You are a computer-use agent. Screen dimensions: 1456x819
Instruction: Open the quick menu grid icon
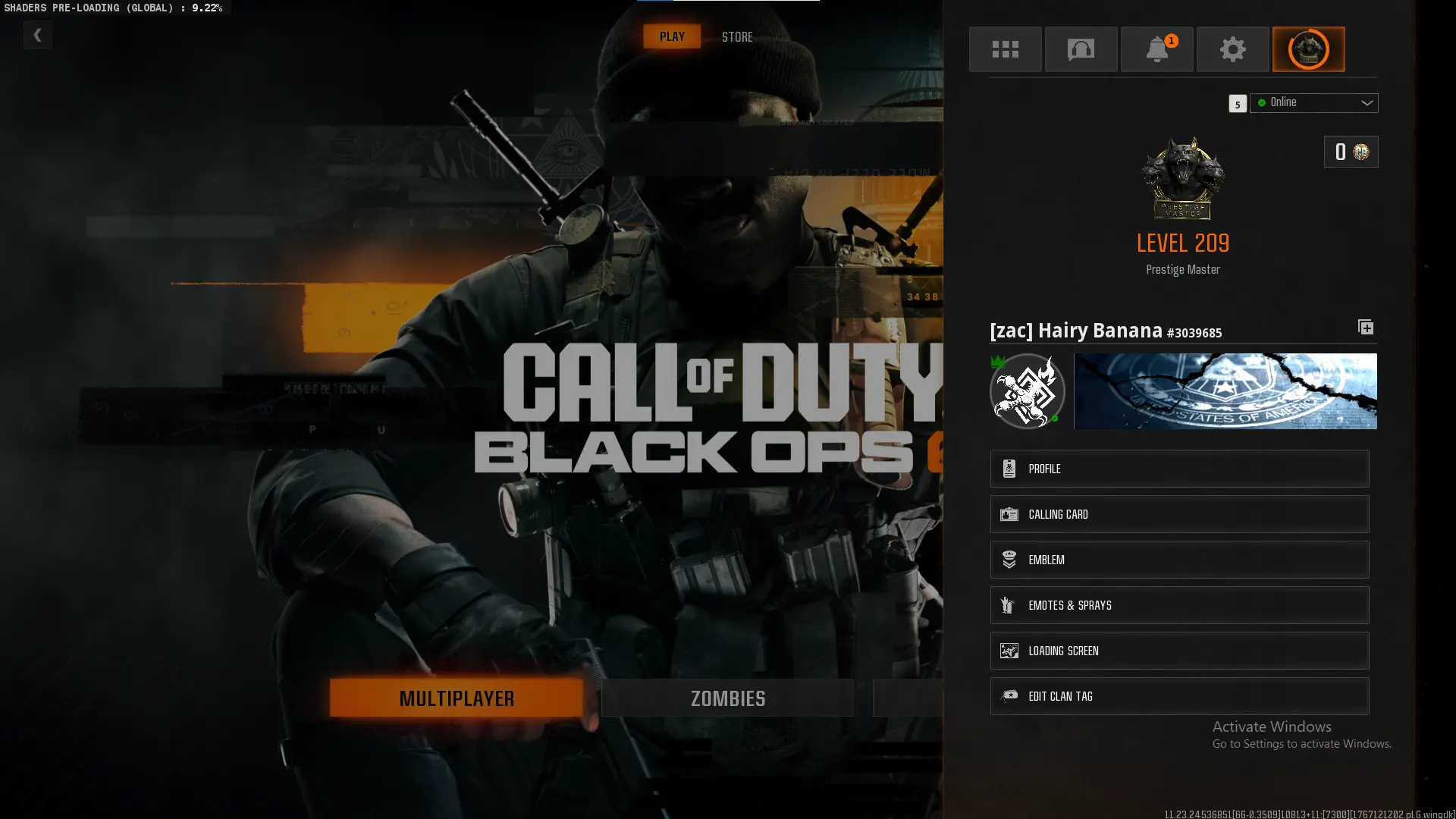coord(1005,49)
